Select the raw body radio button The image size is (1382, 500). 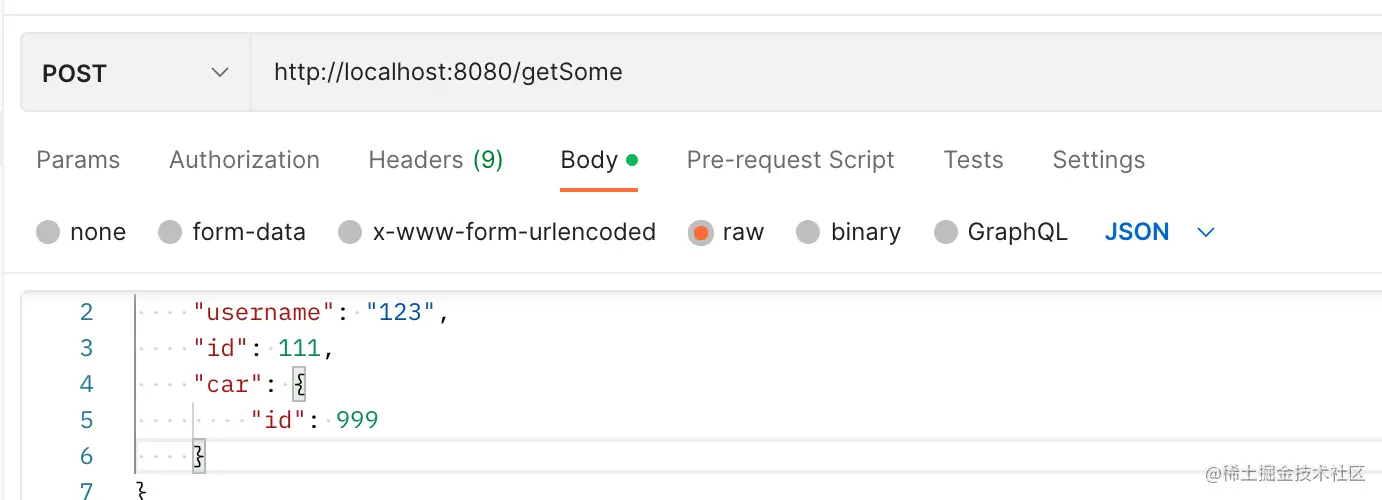click(x=701, y=233)
